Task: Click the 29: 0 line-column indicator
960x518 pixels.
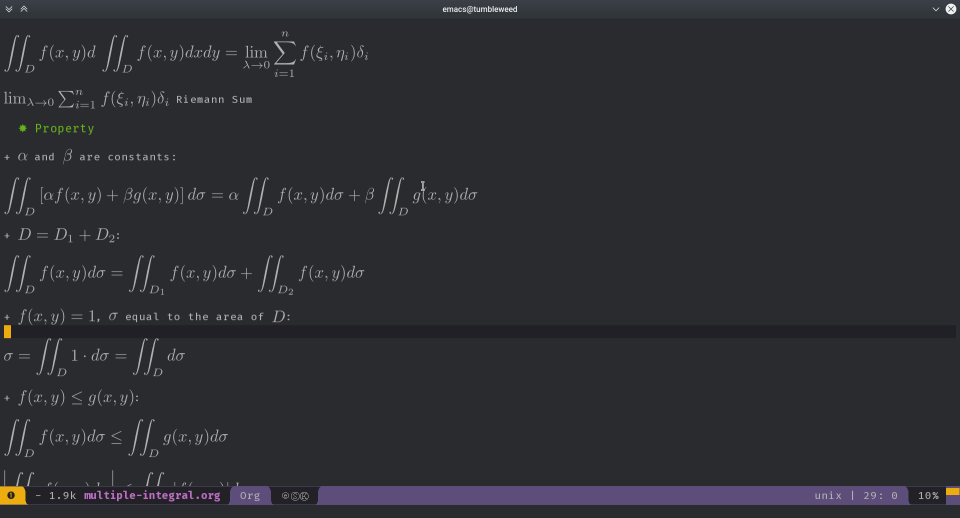Action: click(x=880, y=495)
